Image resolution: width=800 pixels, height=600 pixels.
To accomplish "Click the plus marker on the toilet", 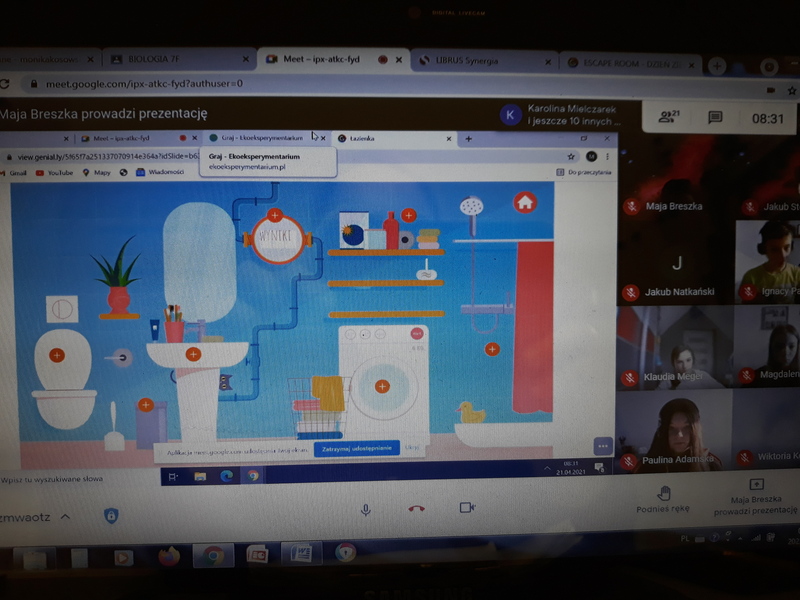I will pyautogui.click(x=57, y=355).
